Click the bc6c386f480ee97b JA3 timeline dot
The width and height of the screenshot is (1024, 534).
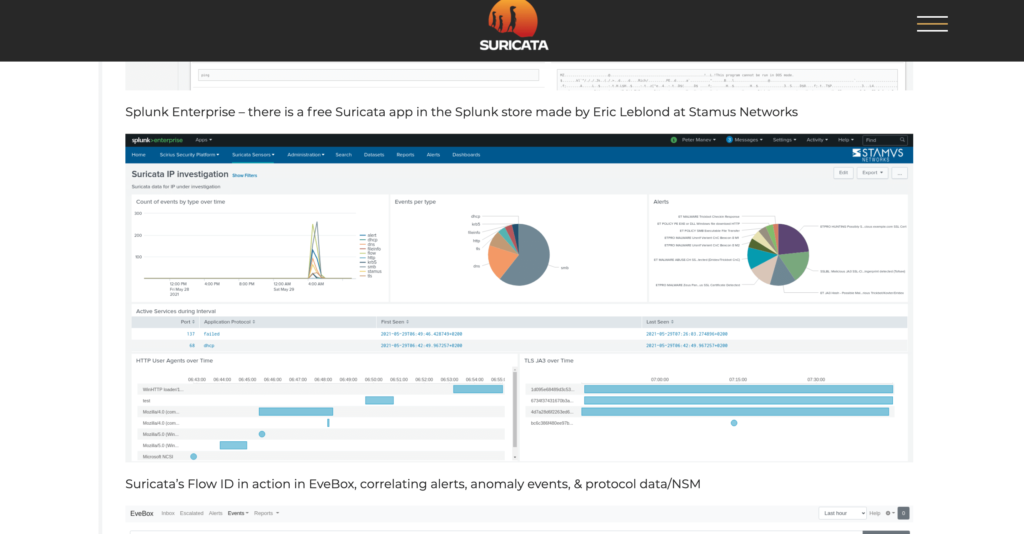[x=734, y=423]
